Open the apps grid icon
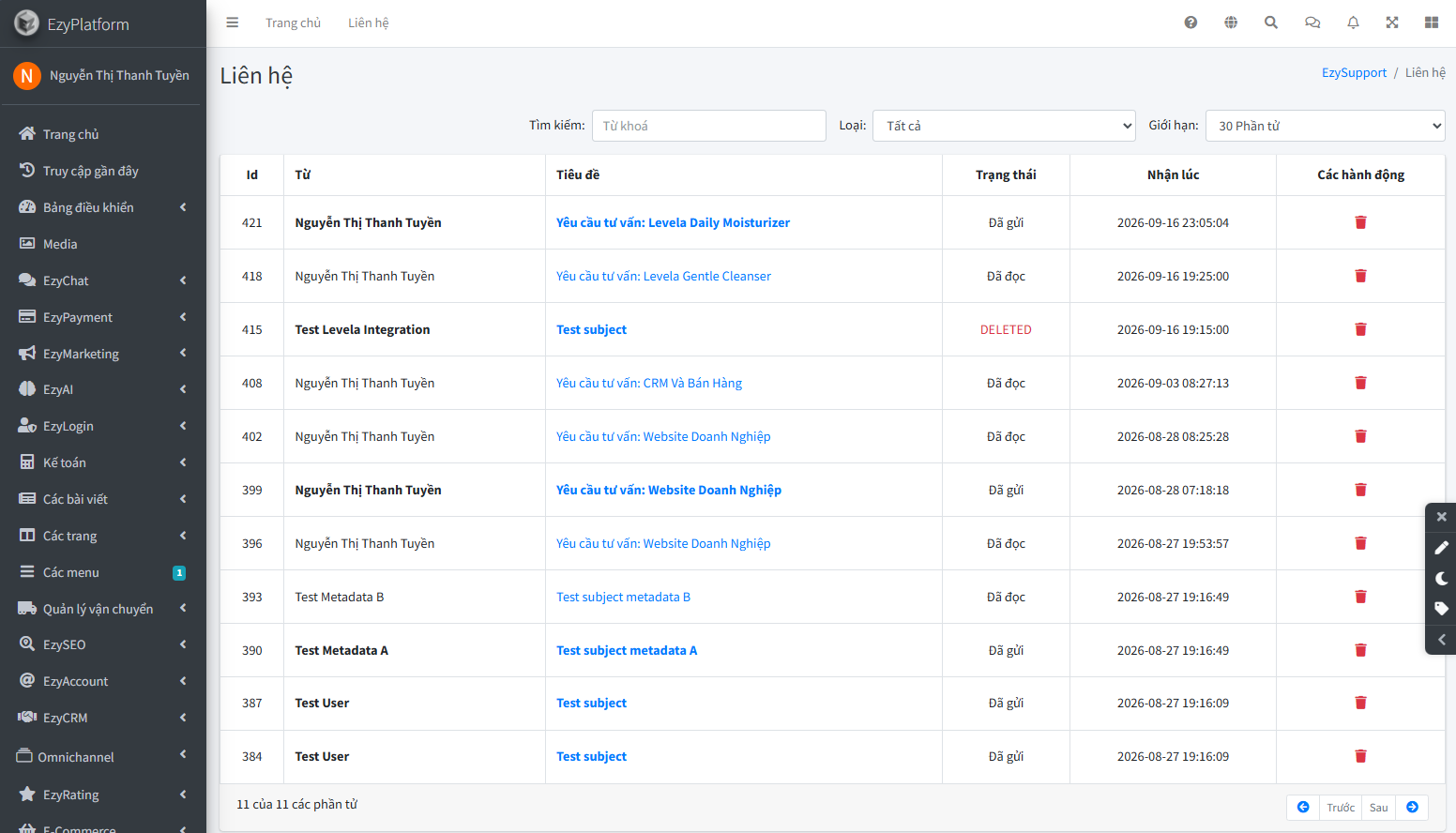This screenshot has width=1456, height=833. coord(1432,23)
